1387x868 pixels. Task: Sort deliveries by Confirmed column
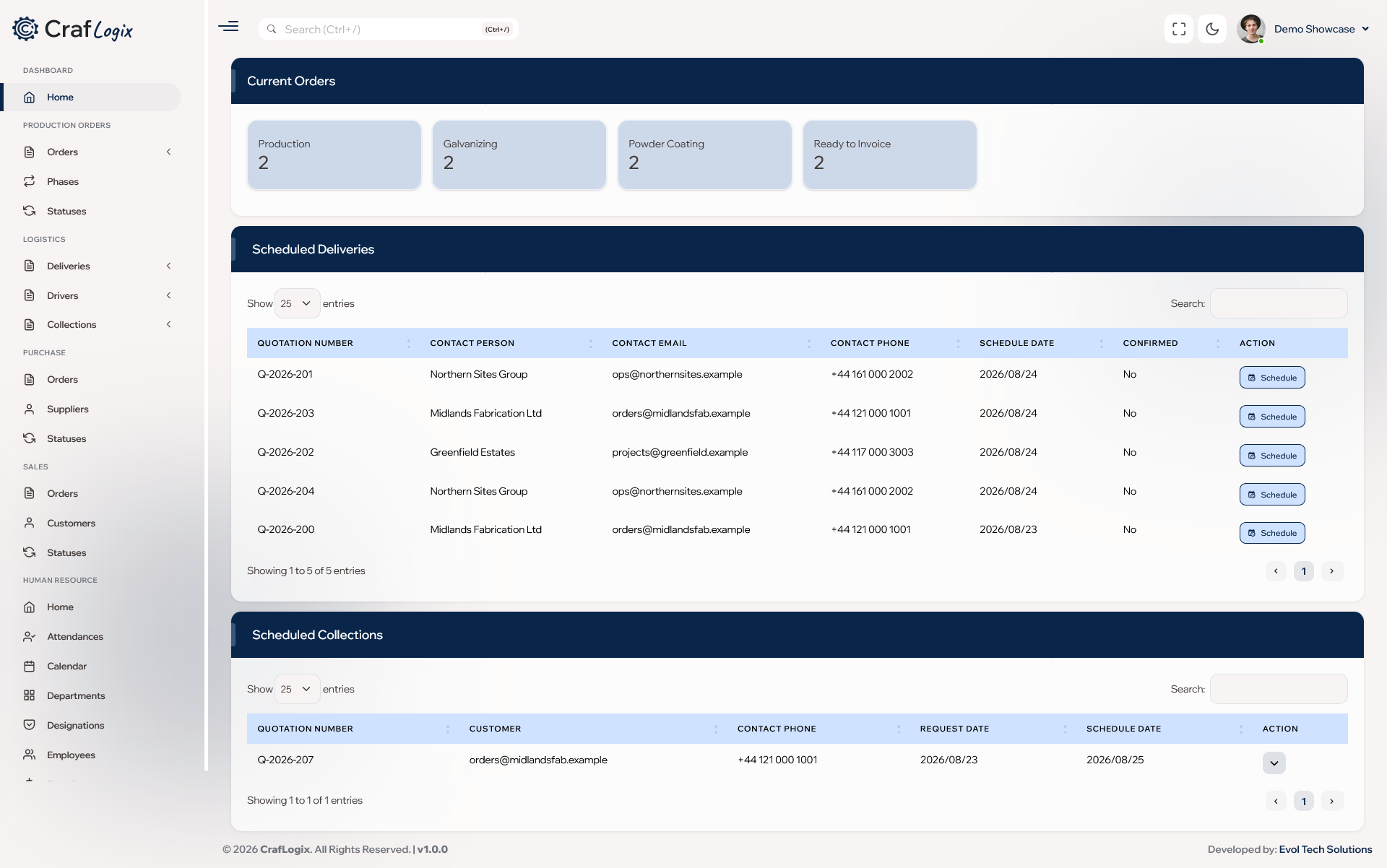[1171, 343]
